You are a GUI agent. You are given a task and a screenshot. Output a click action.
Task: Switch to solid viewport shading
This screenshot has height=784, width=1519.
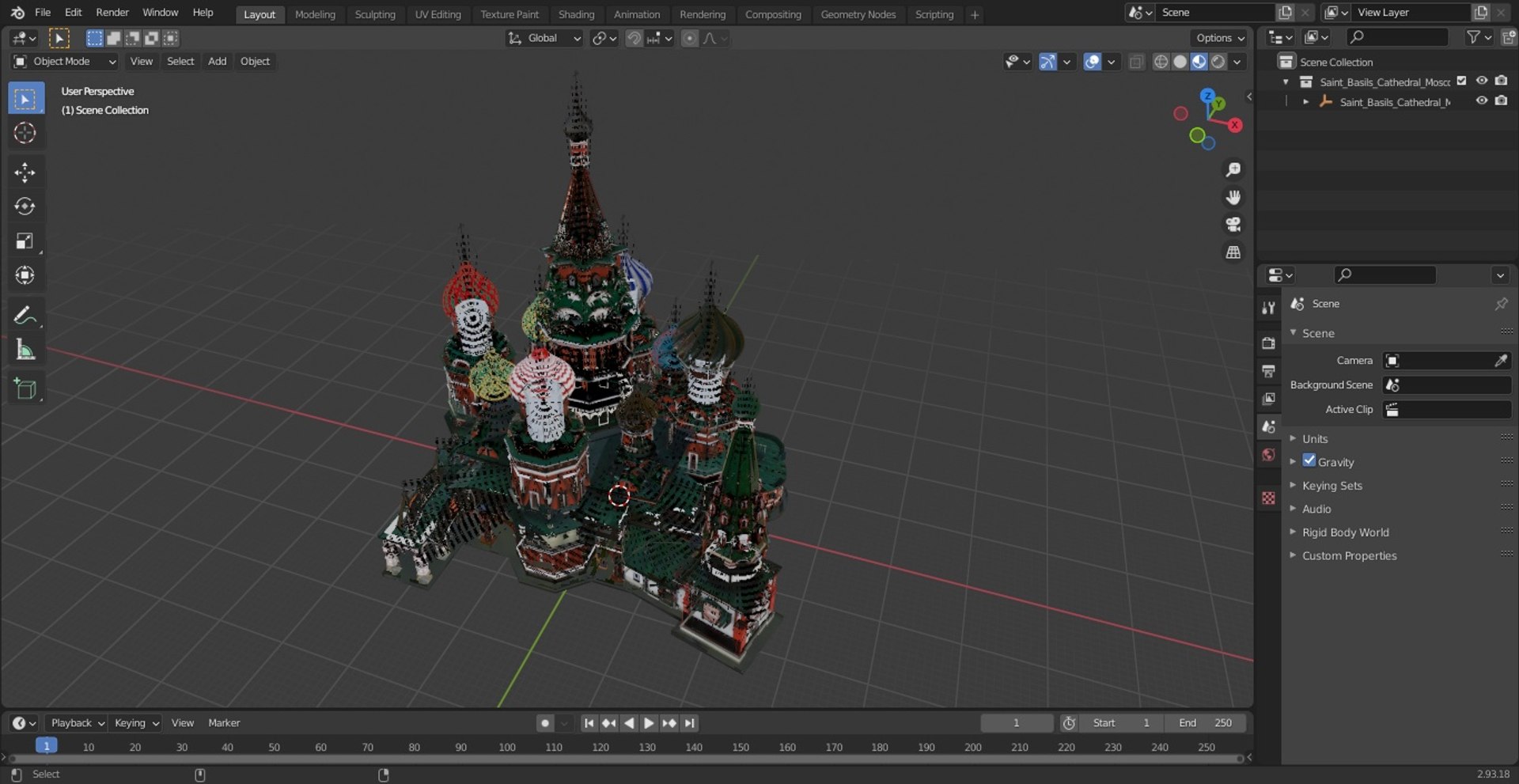[x=1180, y=62]
